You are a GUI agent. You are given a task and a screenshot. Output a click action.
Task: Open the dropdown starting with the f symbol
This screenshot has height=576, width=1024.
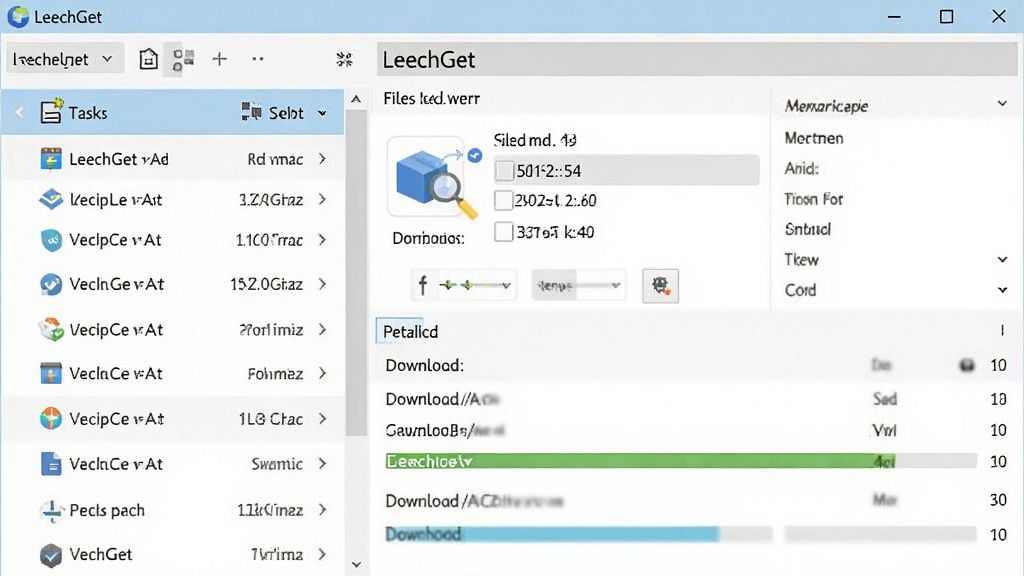(464, 285)
